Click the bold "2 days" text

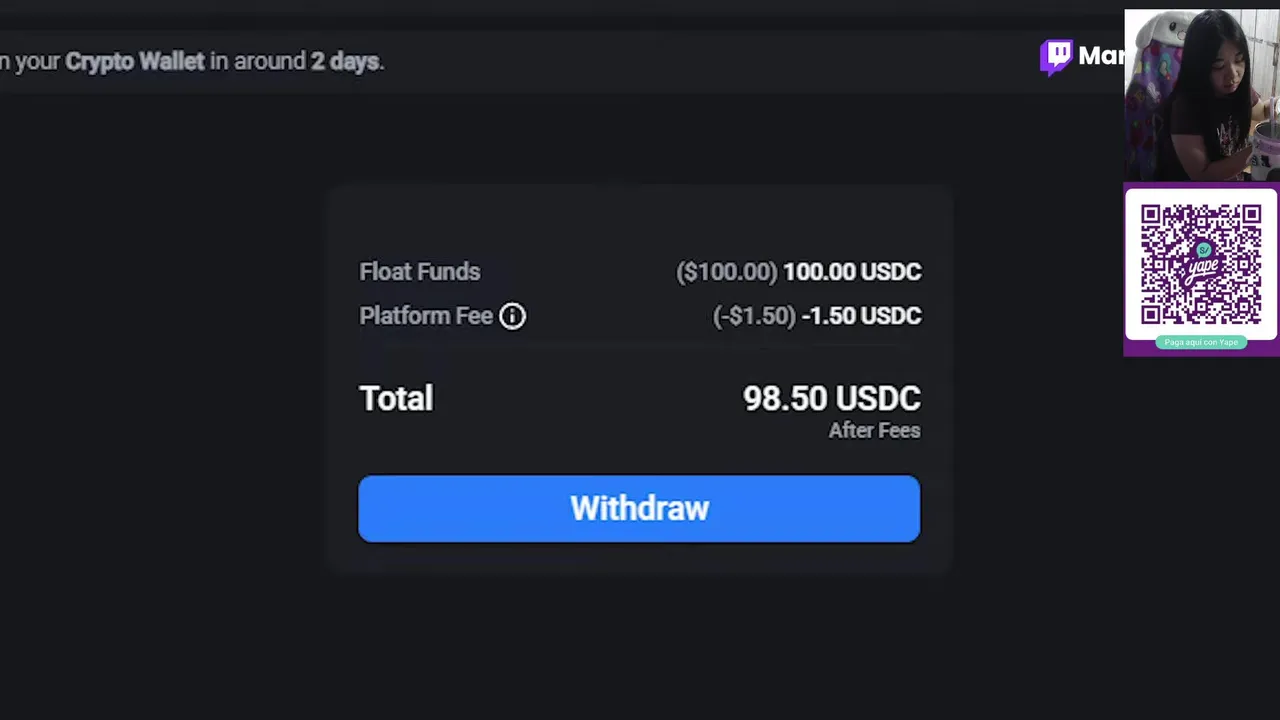[x=345, y=61]
